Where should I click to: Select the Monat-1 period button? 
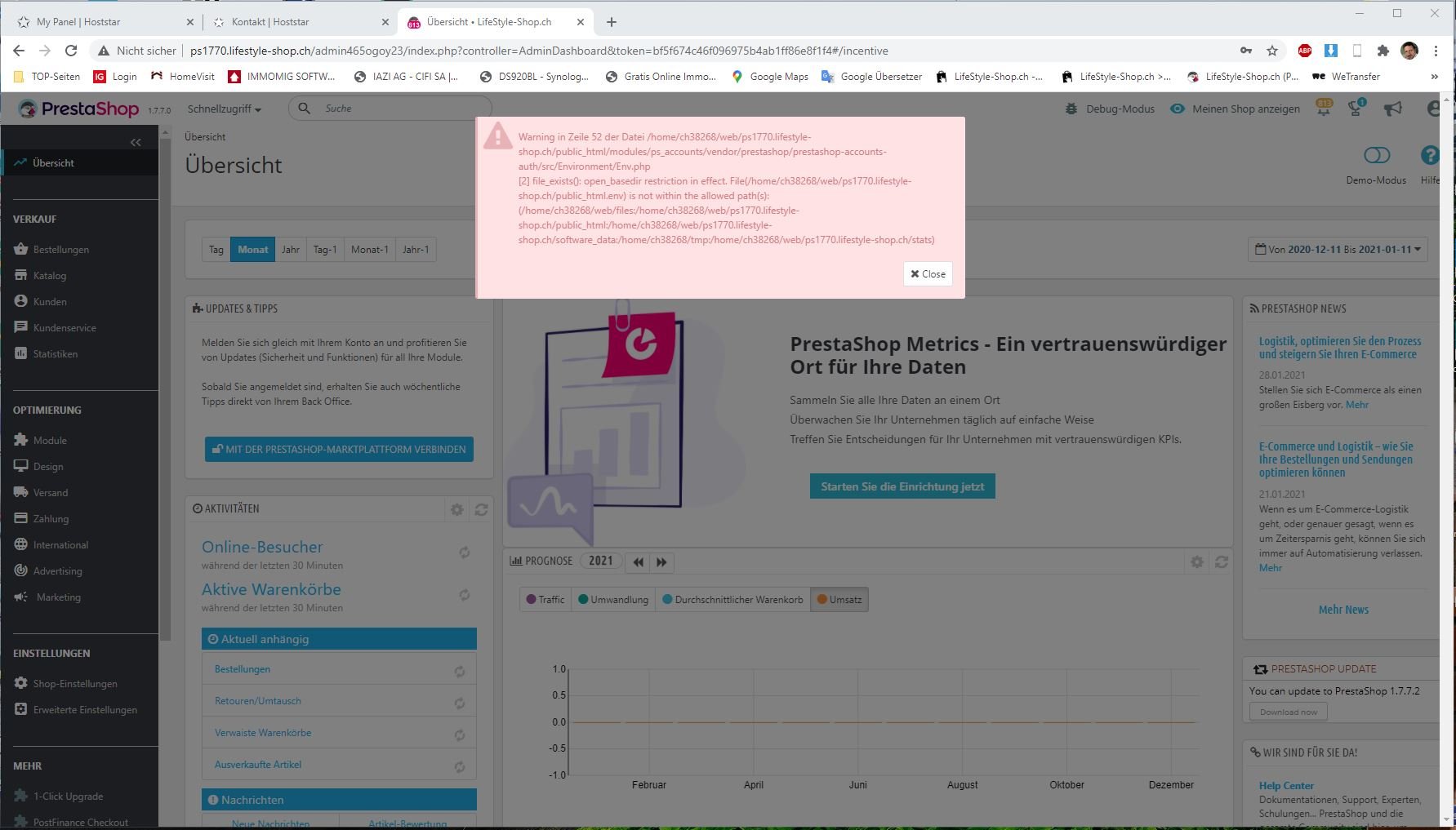click(x=370, y=250)
